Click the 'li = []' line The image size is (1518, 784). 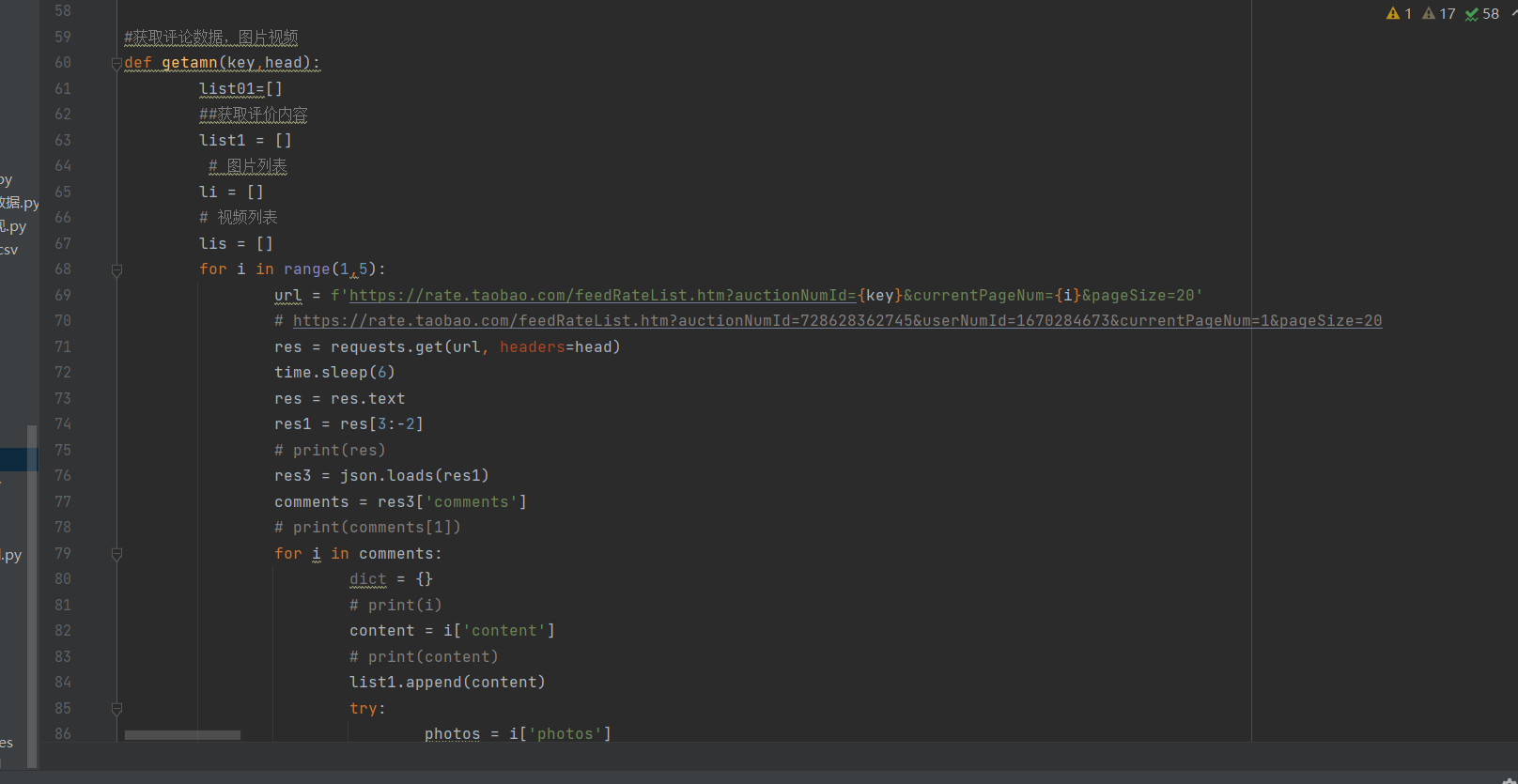231,192
